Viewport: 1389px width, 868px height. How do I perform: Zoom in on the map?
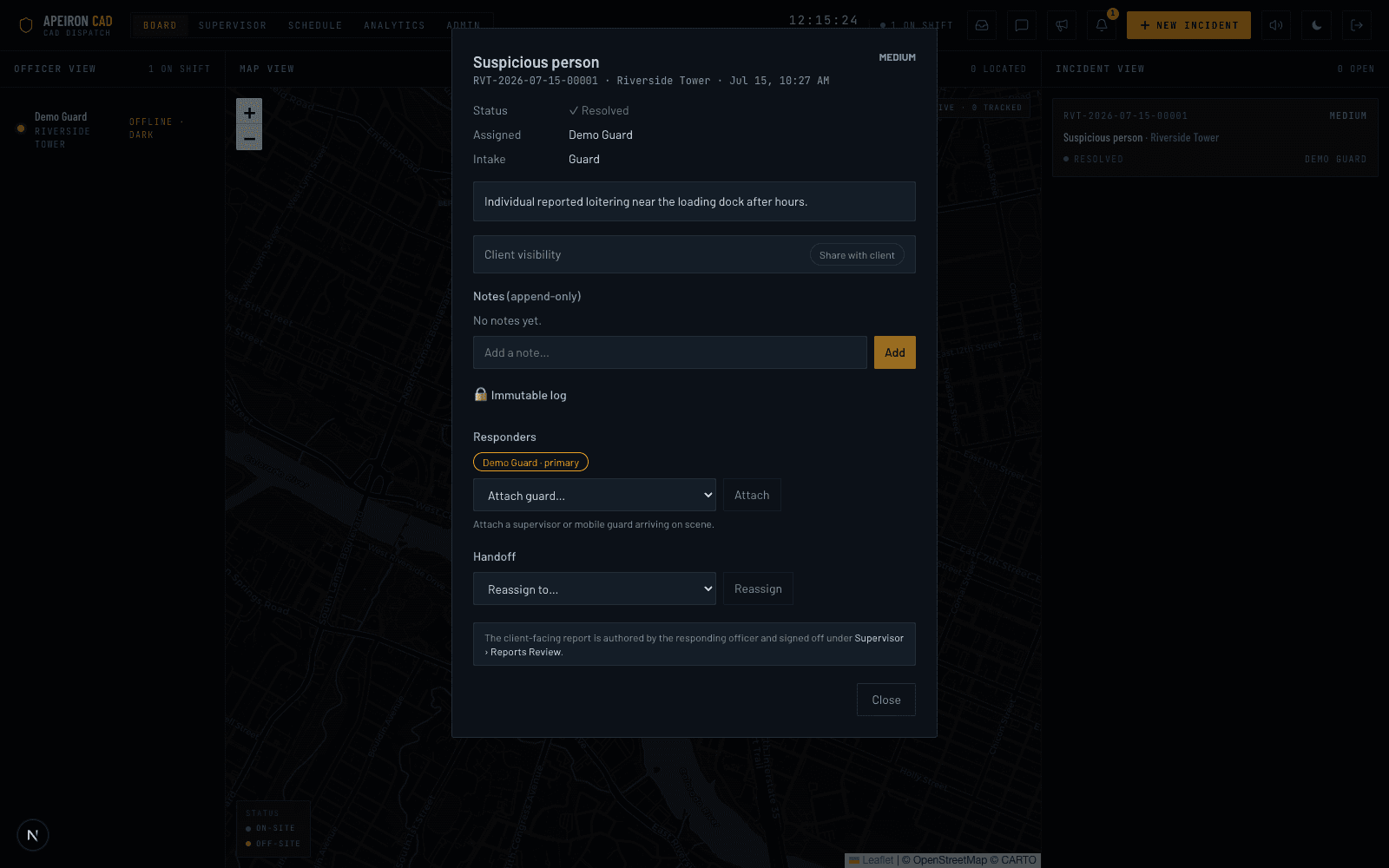coord(249,112)
